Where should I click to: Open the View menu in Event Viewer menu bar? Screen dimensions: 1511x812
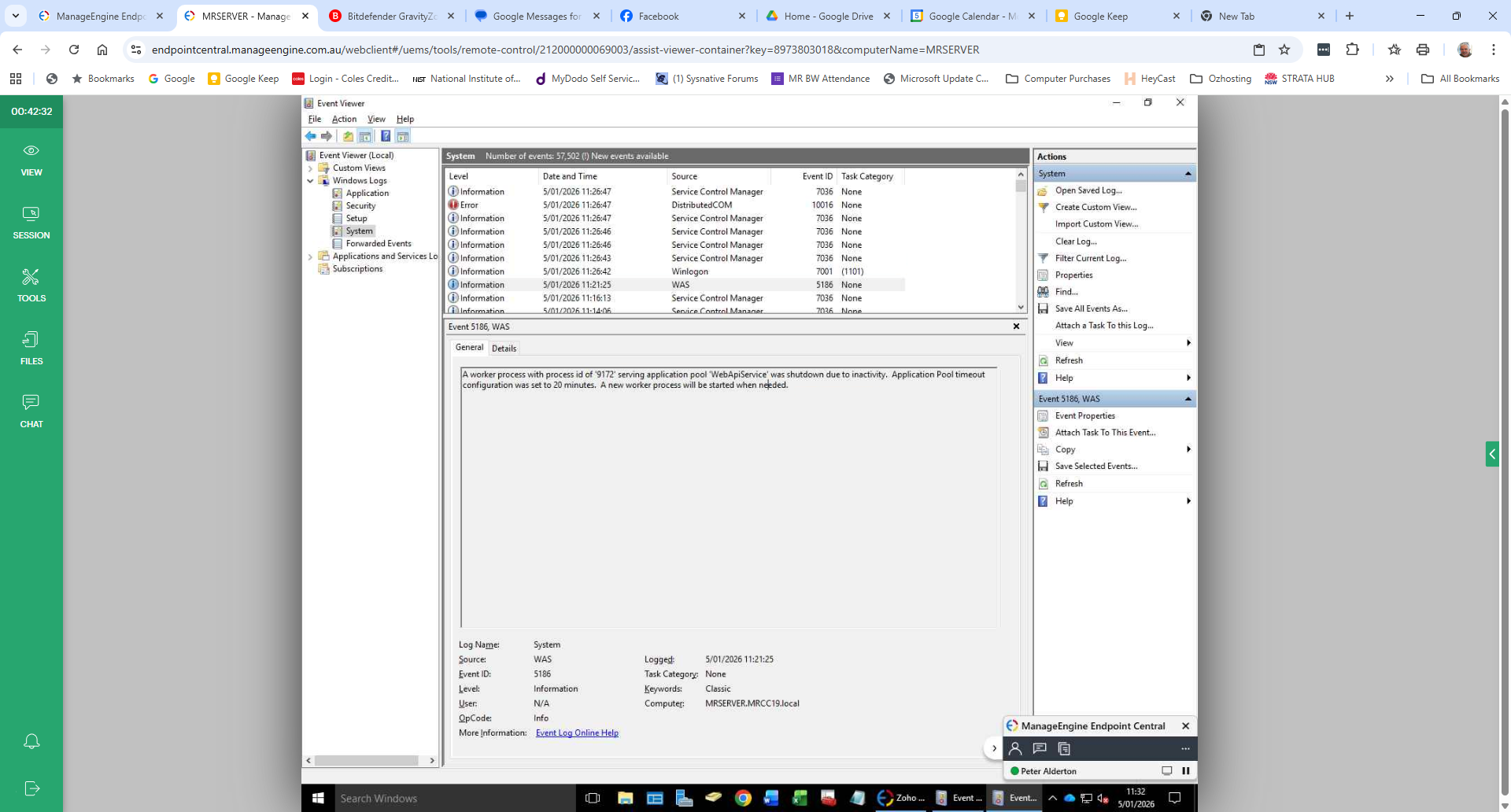[x=376, y=119]
